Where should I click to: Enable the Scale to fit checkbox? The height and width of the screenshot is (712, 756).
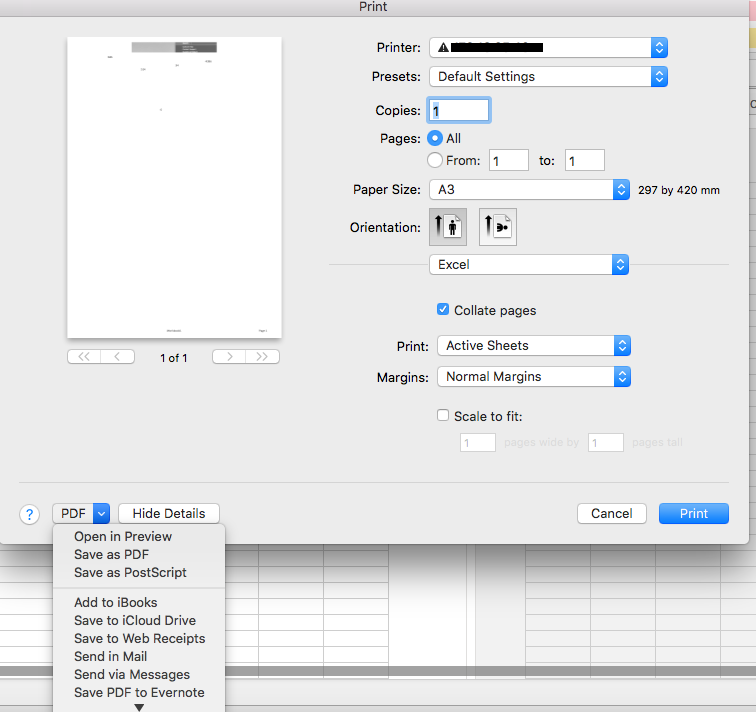pyautogui.click(x=443, y=415)
